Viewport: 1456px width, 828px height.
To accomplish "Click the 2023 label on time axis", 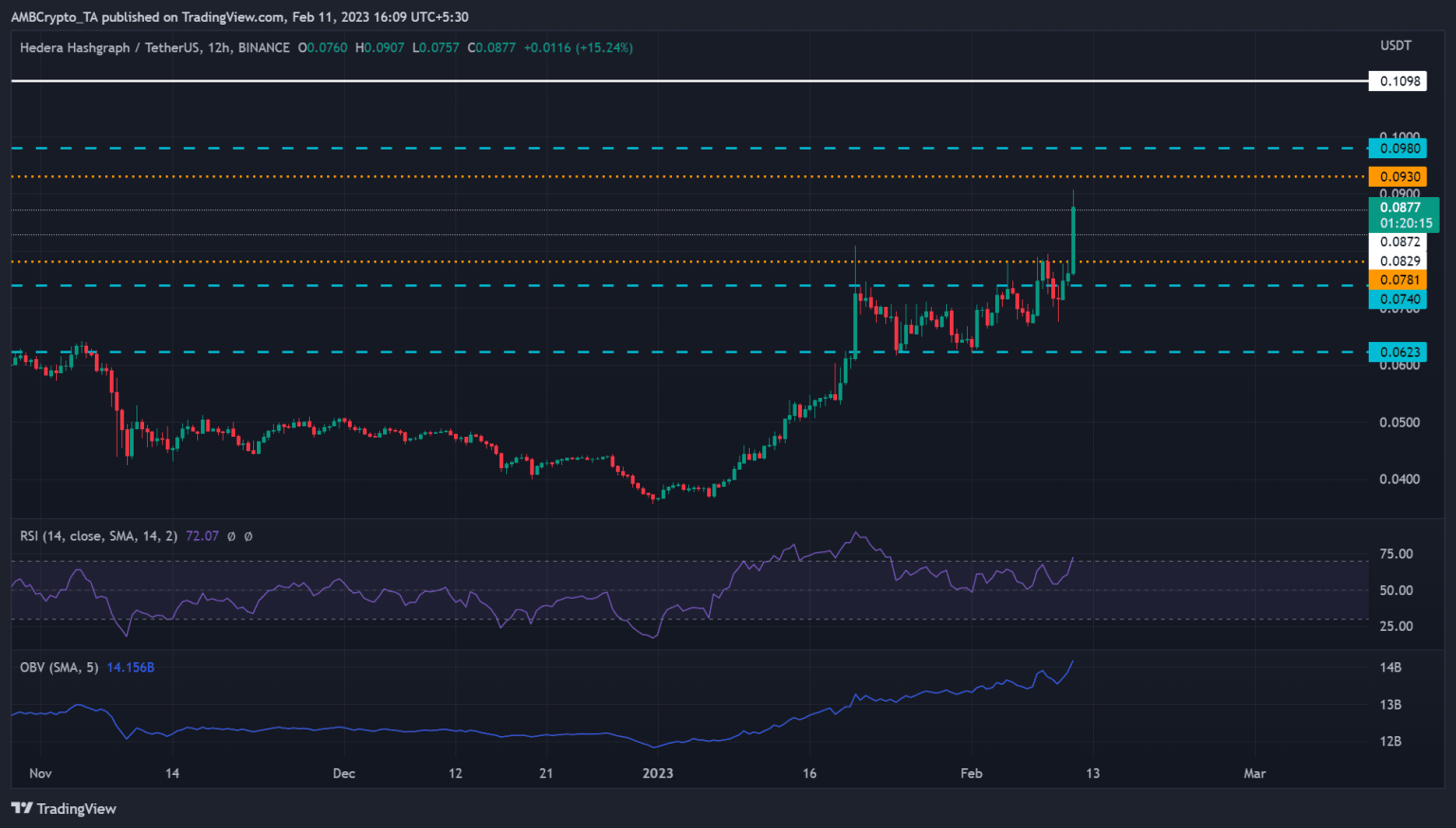I will 658,773.
